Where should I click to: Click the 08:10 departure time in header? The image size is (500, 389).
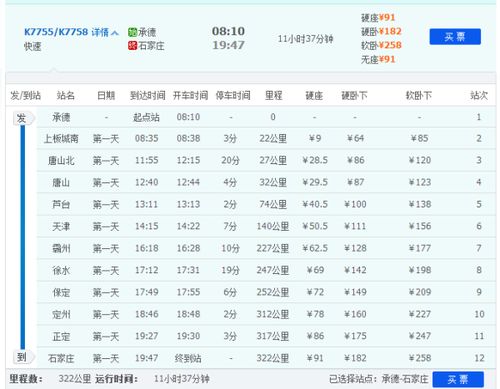point(229,31)
